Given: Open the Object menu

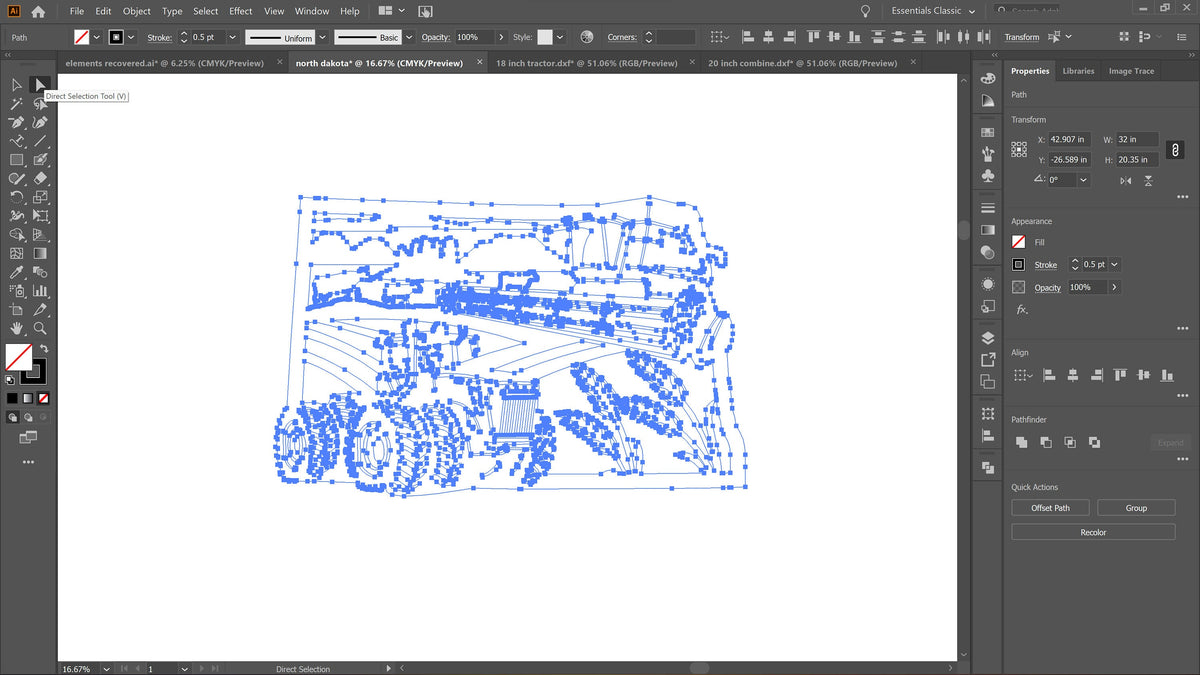Looking at the screenshot, I should [137, 11].
